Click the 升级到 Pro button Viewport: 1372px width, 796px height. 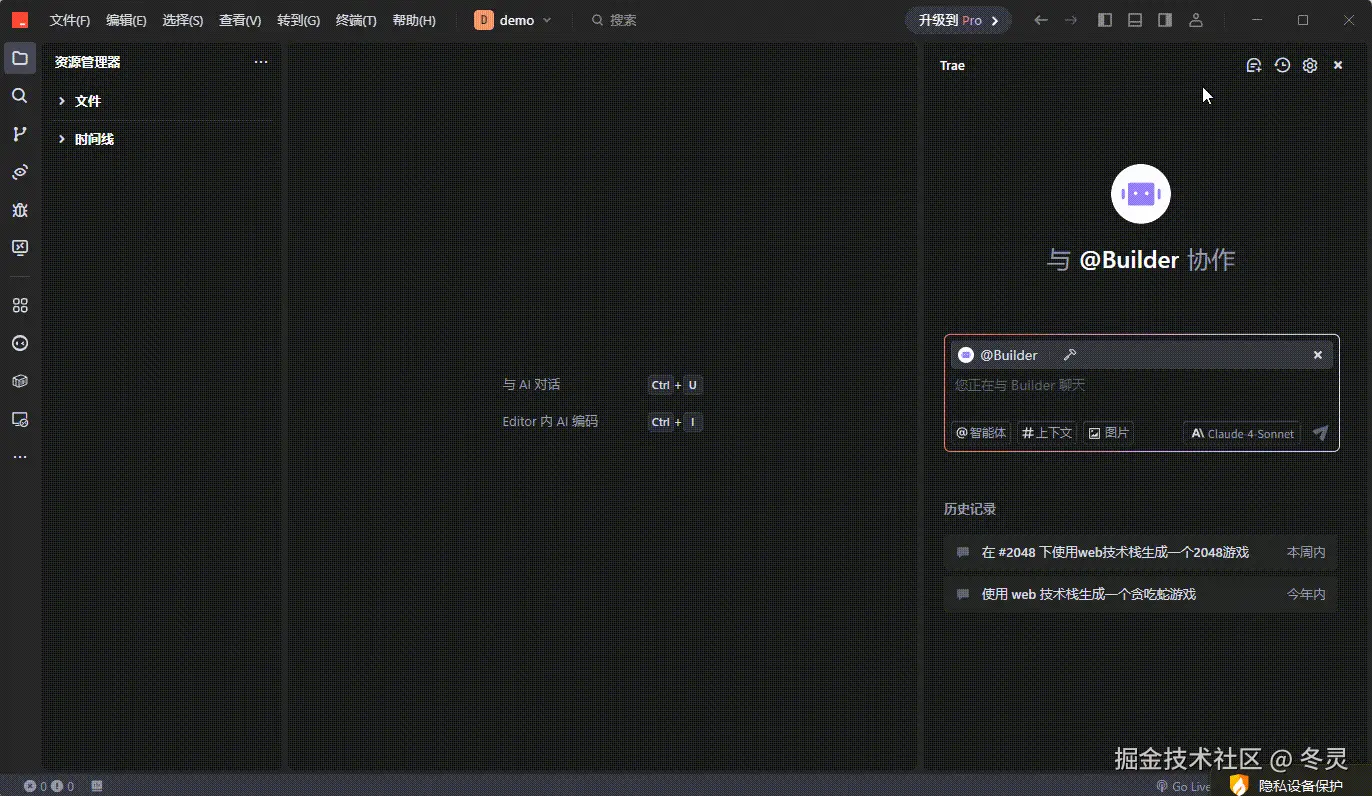(958, 20)
